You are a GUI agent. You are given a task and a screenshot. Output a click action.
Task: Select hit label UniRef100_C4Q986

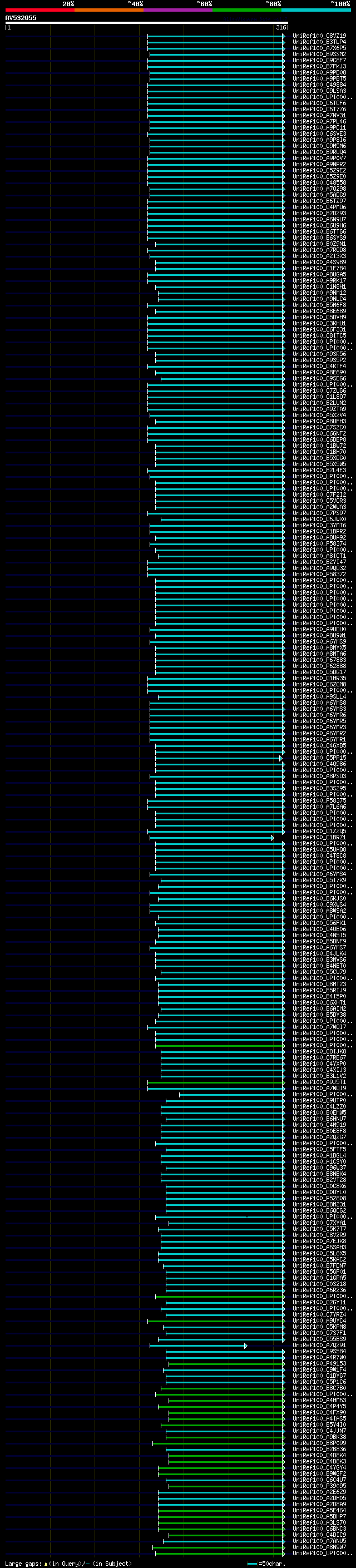click(319, 764)
